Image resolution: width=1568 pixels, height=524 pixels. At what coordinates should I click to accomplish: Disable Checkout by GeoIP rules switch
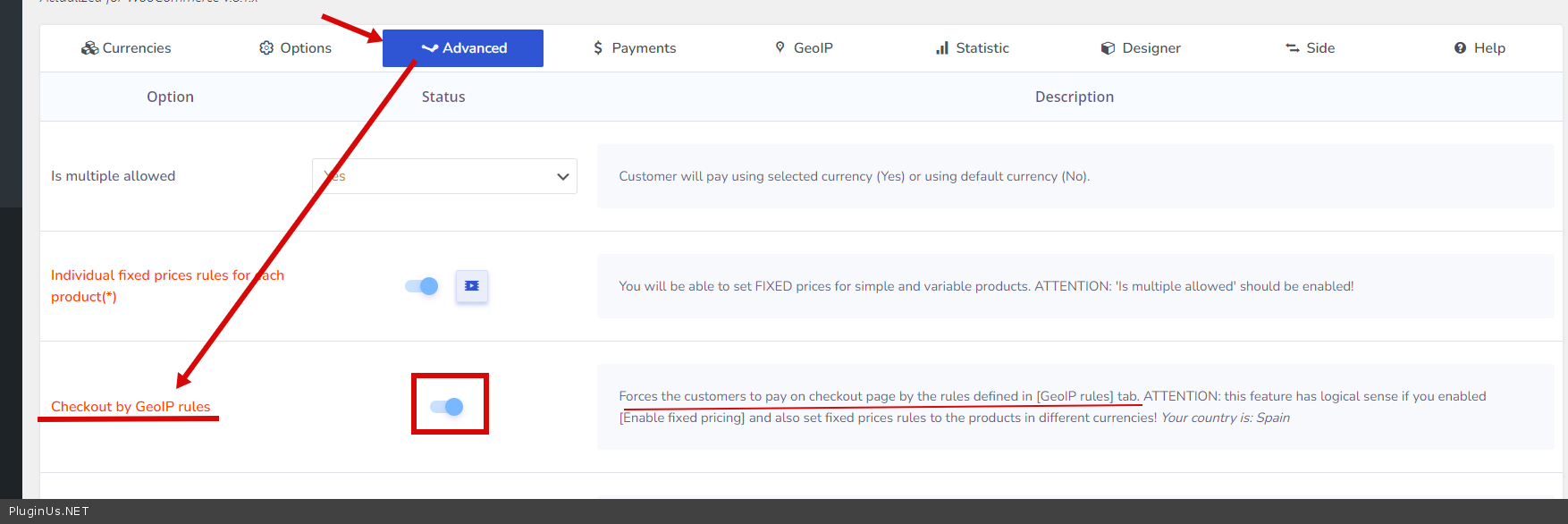447,407
